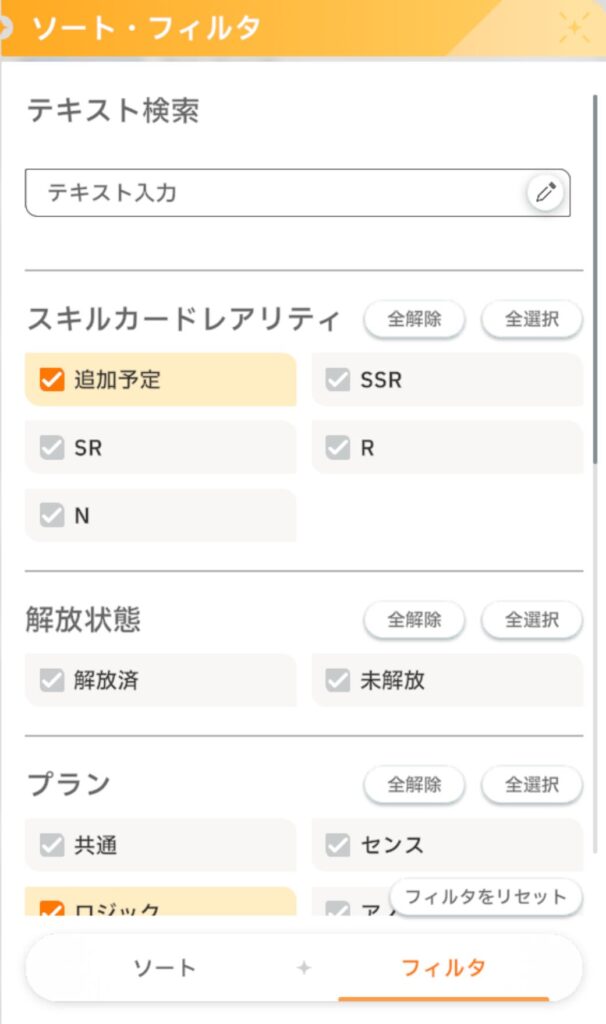Toggle the 未解放 checkbox

(338, 681)
